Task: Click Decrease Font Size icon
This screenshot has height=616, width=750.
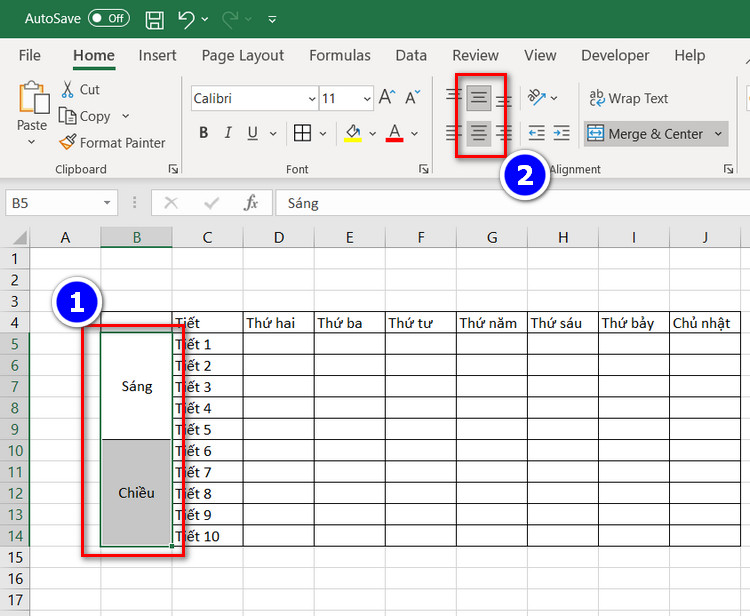Action: pos(413,97)
